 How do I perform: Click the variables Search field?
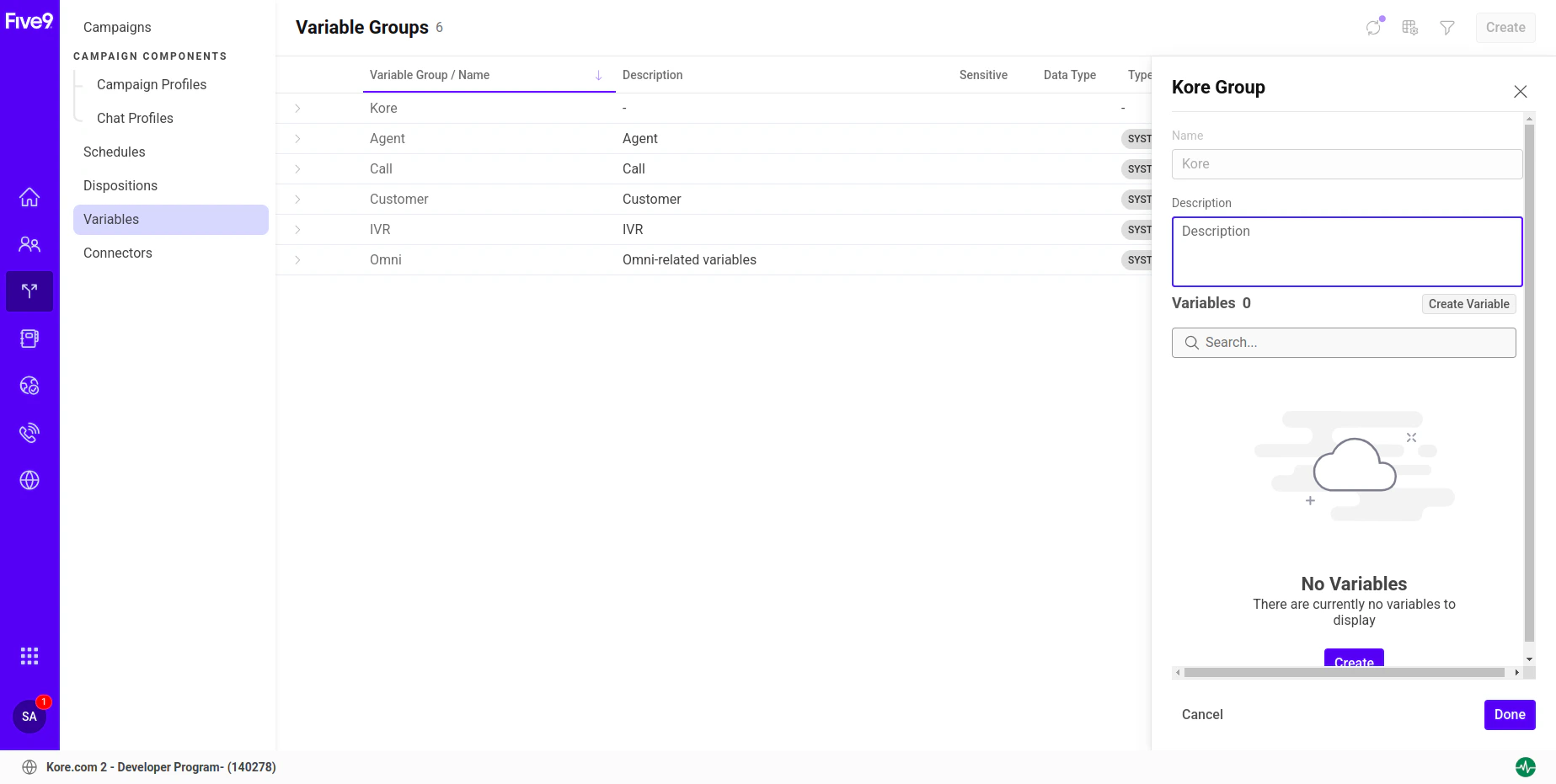click(x=1344, y=343)
